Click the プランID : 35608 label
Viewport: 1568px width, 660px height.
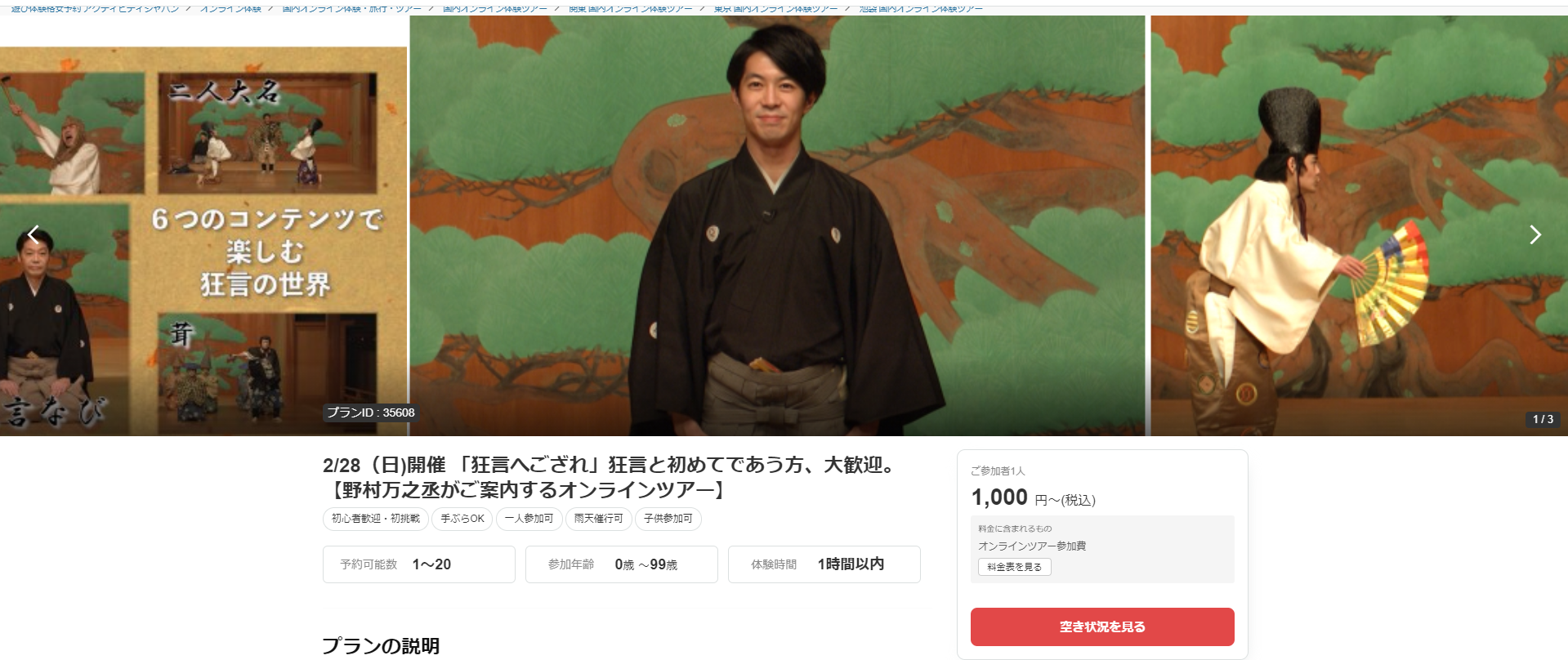pyautogui.click(x=371, y=412)
